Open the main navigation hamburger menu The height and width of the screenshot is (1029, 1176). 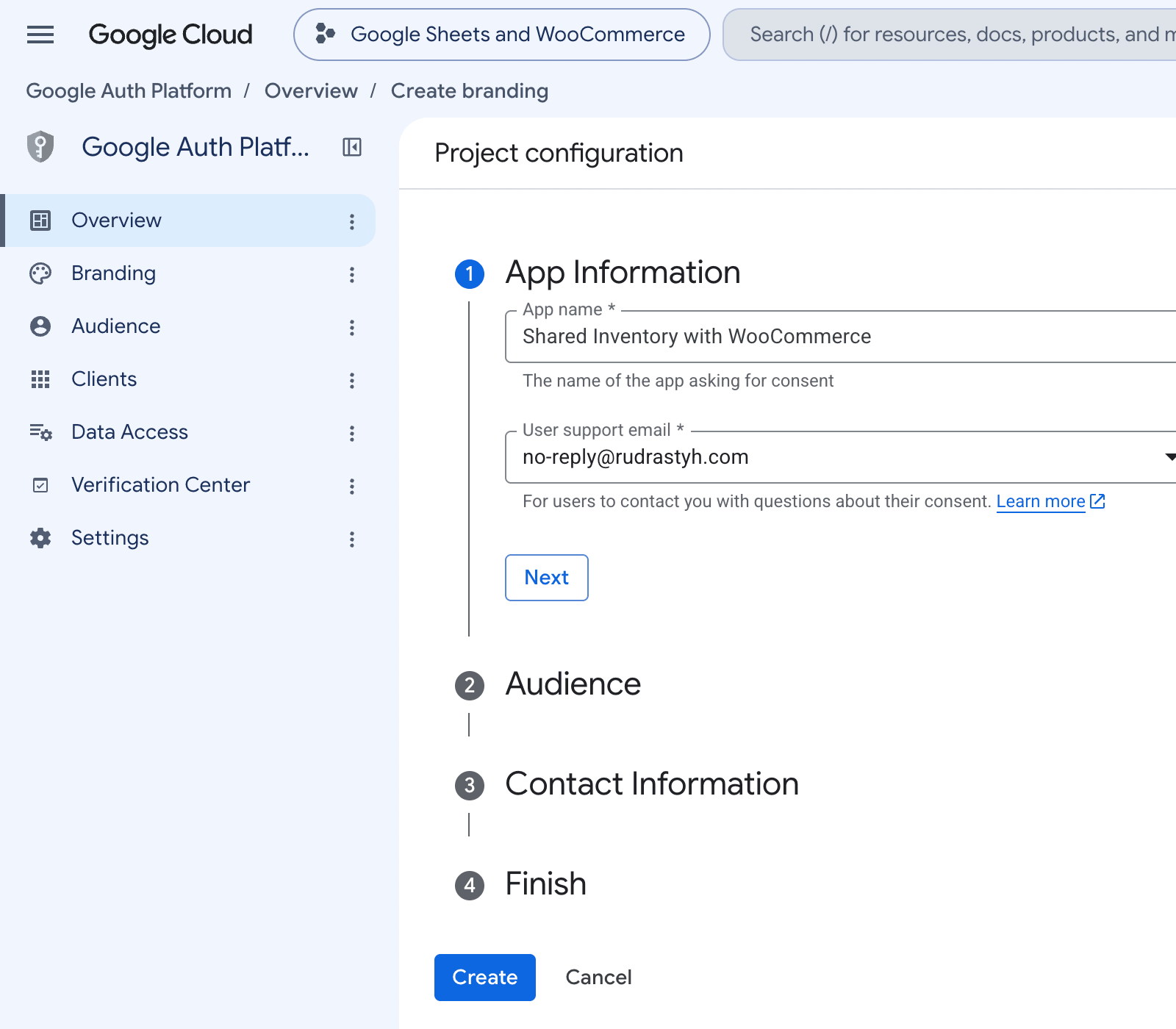[x=40, y=35]
